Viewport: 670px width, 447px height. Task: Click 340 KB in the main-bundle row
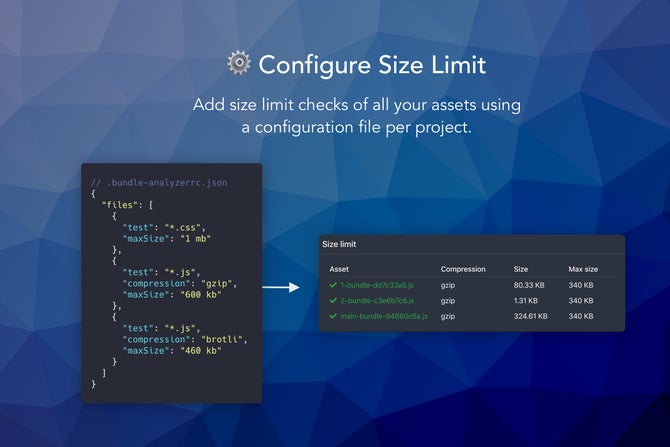581,316
